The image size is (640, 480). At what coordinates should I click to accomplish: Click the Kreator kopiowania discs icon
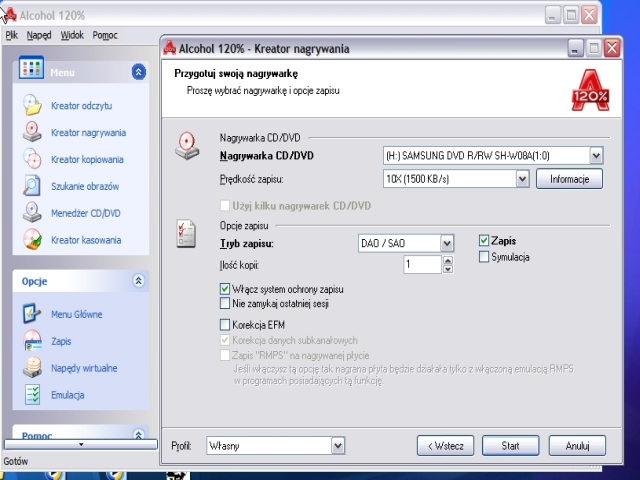32,159
